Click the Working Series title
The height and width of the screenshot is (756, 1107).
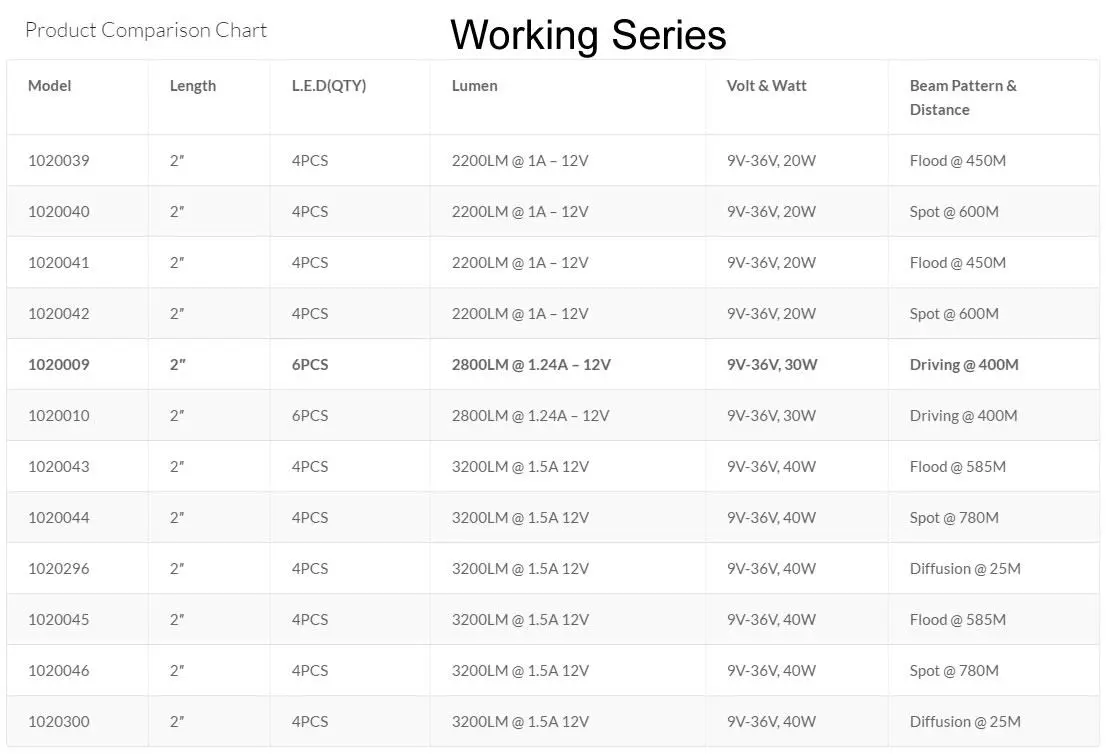[588, 34]
